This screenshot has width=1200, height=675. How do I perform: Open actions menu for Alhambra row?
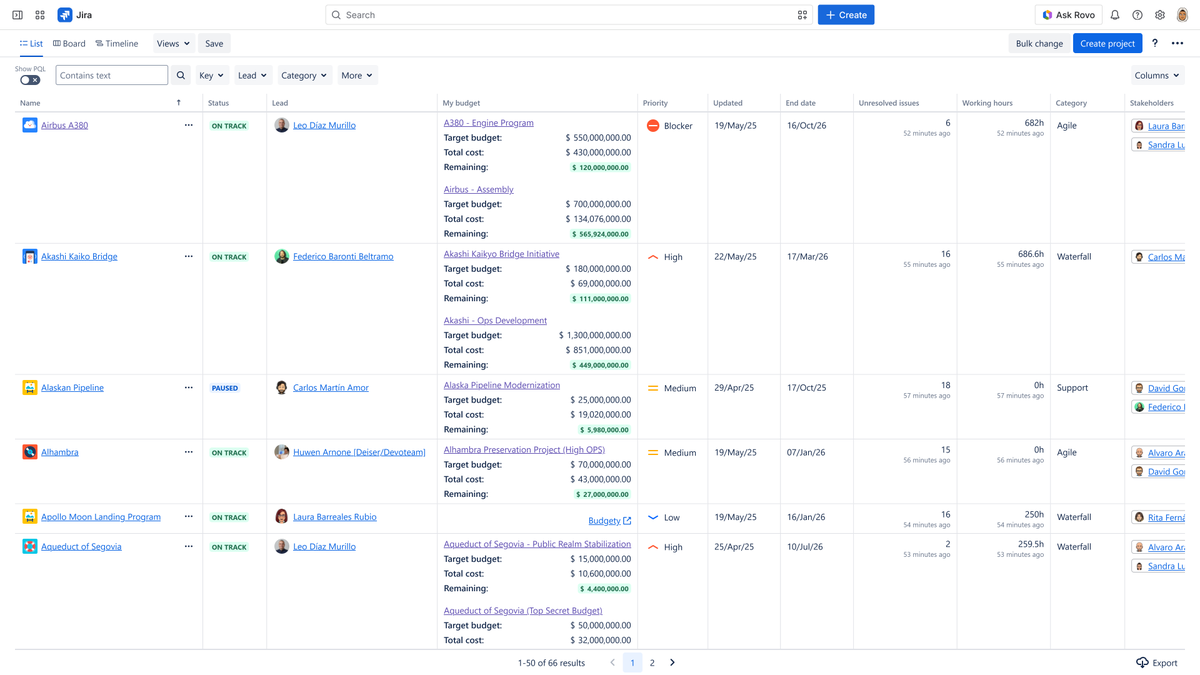coord(188,452)
